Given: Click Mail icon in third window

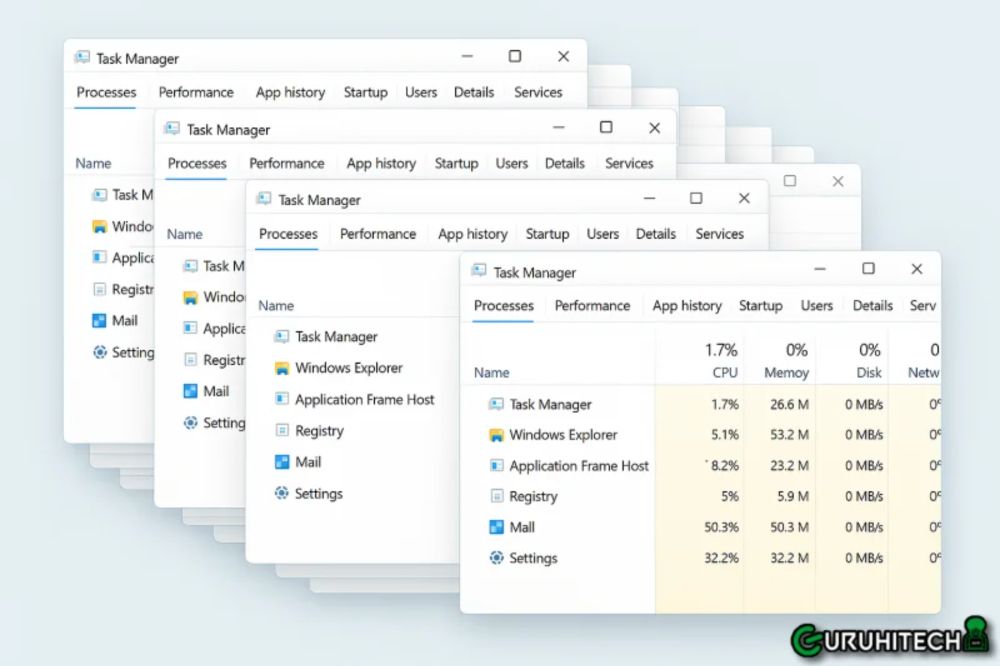Looking at the screenshot, I should 282,462.
